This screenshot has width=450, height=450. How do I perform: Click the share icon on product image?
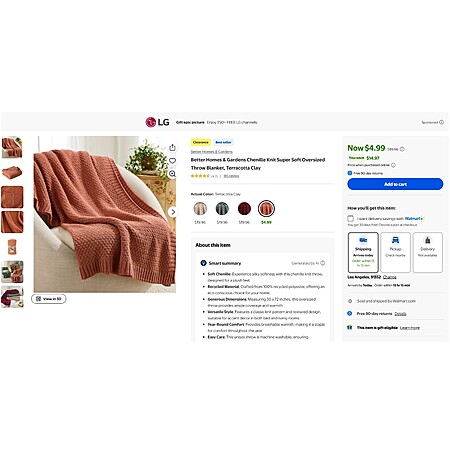[x=172, y=147]
